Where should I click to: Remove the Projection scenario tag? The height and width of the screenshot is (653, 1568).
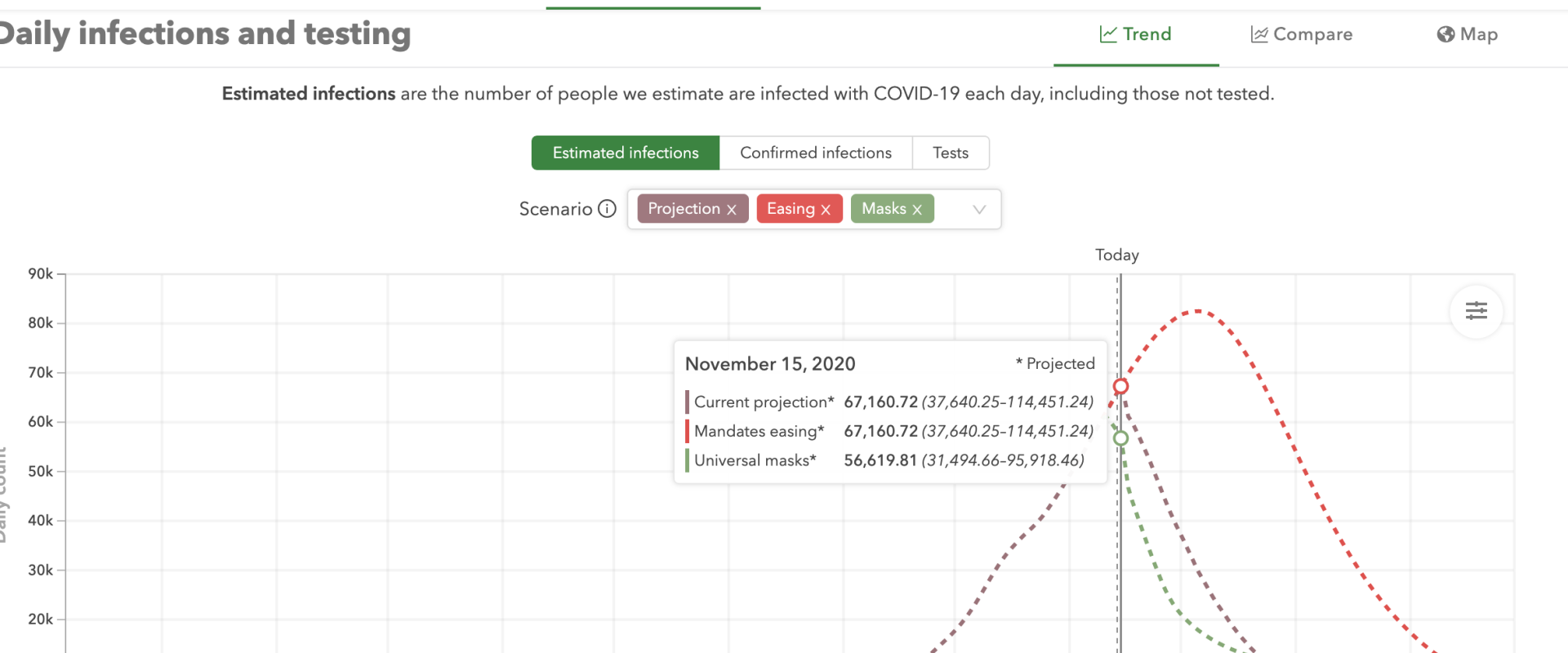[732, 210]
